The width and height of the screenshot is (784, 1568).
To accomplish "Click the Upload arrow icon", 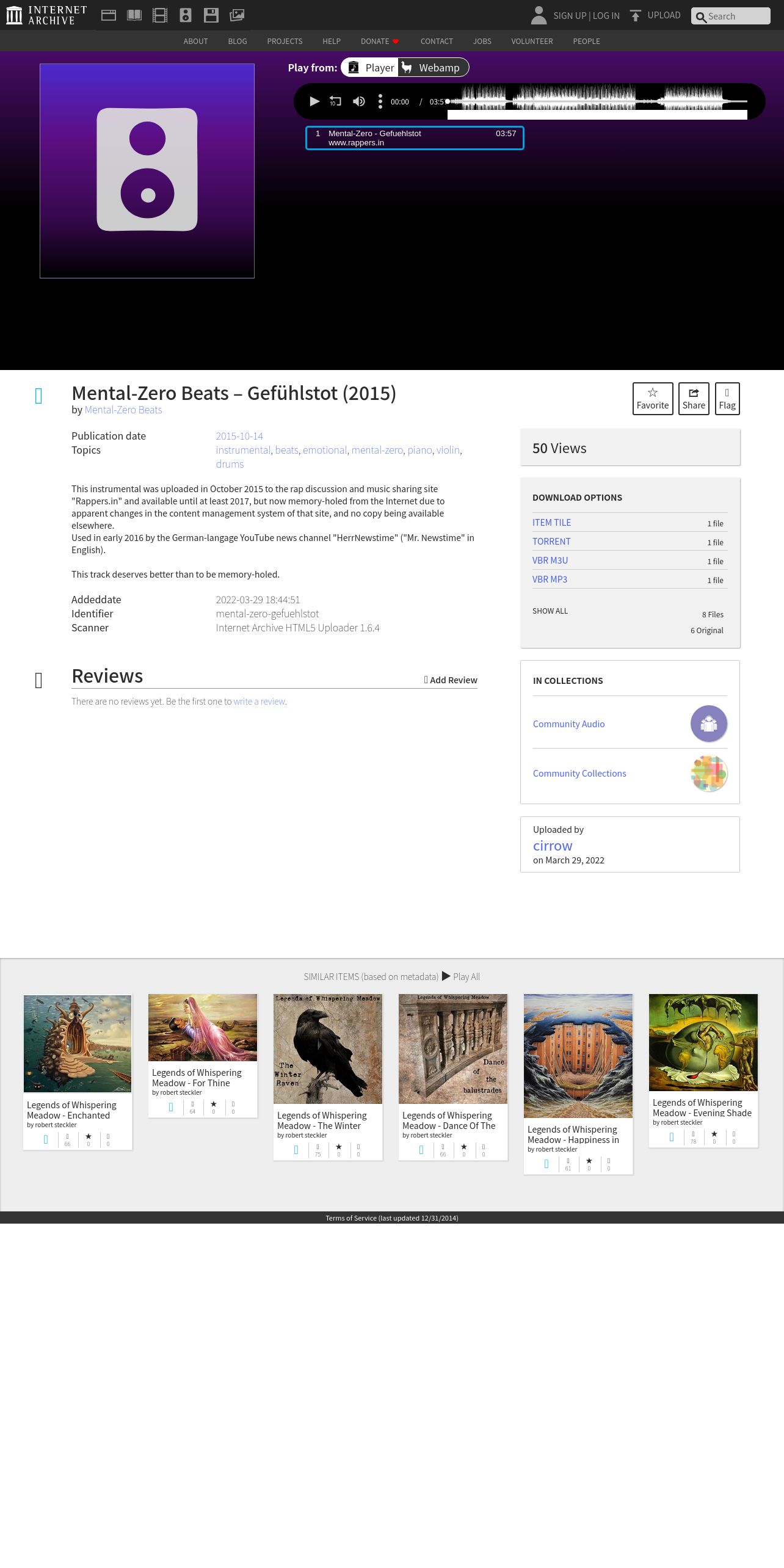I will pyautogui.click(x=636, y=15).
